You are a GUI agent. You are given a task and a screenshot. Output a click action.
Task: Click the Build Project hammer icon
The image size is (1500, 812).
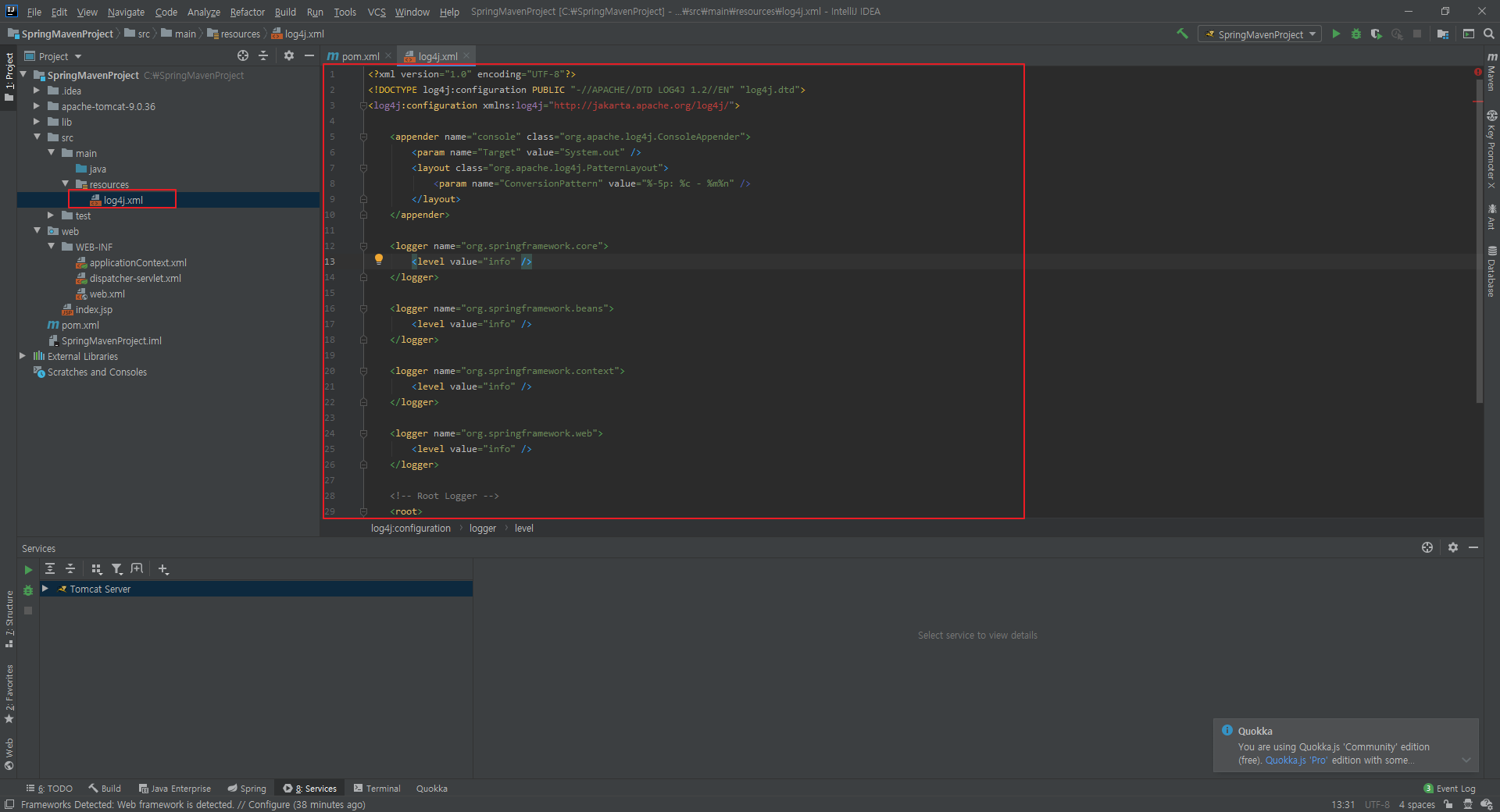click(1182, 34)
